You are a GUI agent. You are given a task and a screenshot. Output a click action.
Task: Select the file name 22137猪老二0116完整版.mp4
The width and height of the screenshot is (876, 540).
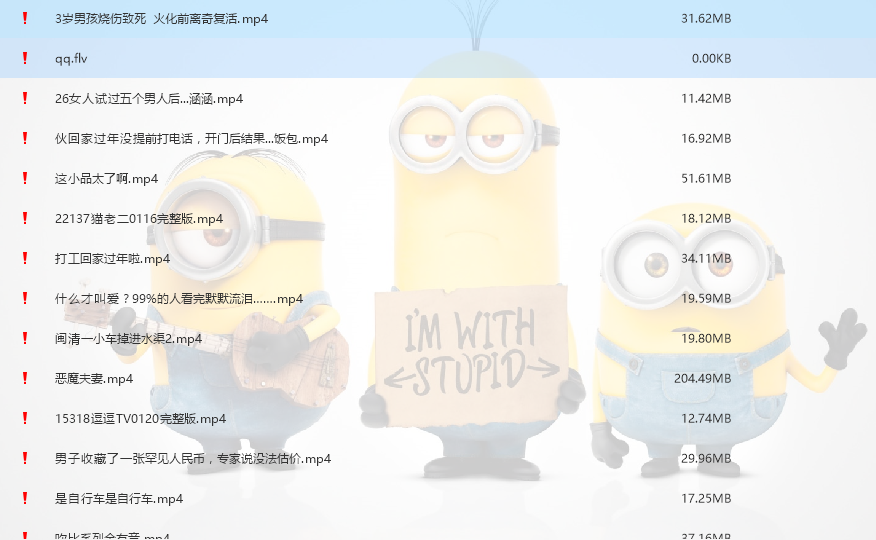[x=139, y=219]
